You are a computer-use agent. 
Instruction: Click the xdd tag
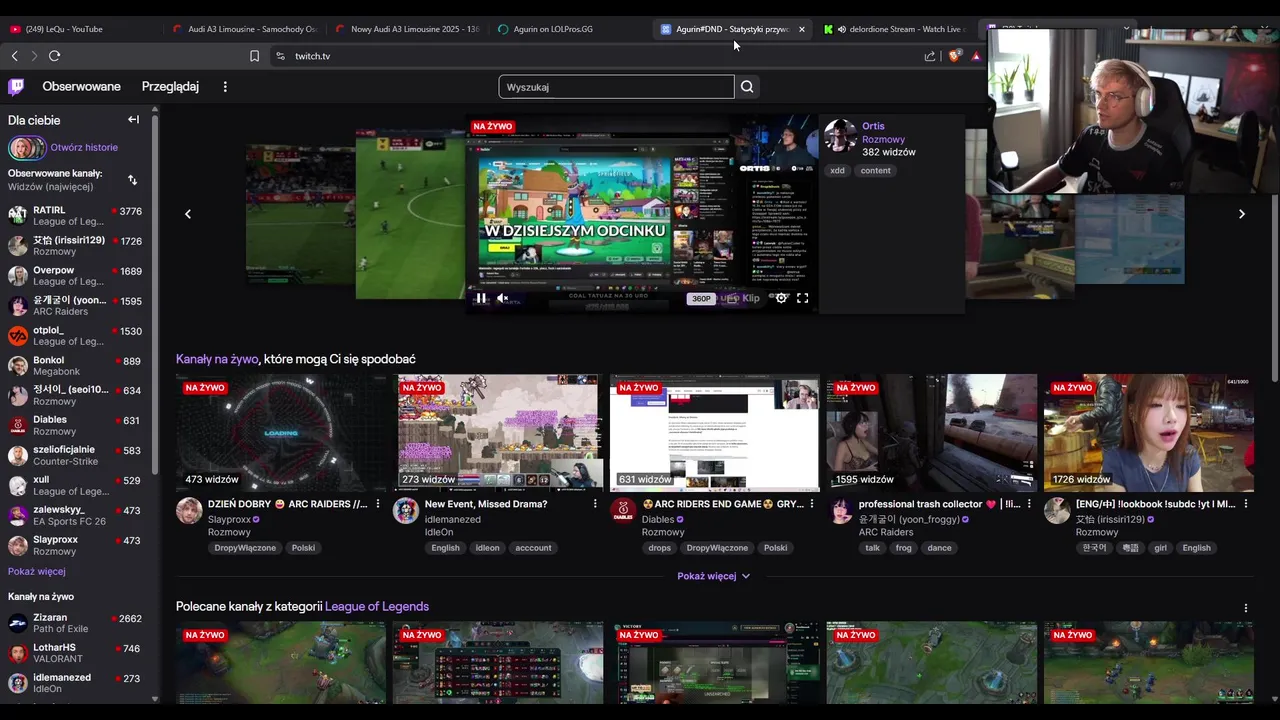coord(838,171)
